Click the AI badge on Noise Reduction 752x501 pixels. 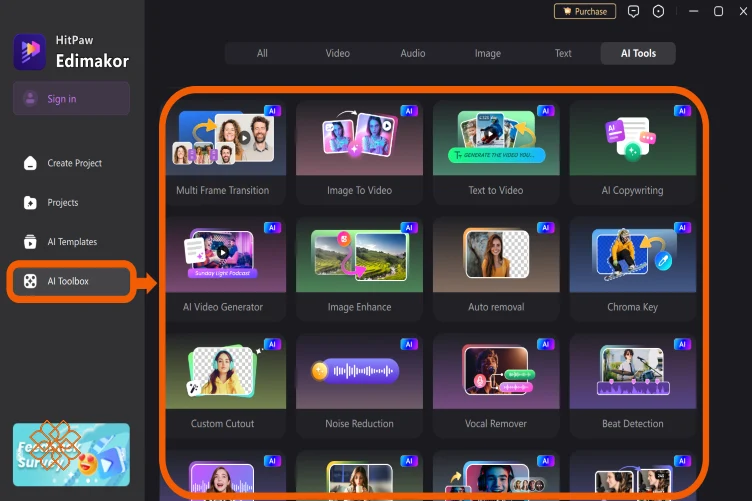click(x=409, y=344)
